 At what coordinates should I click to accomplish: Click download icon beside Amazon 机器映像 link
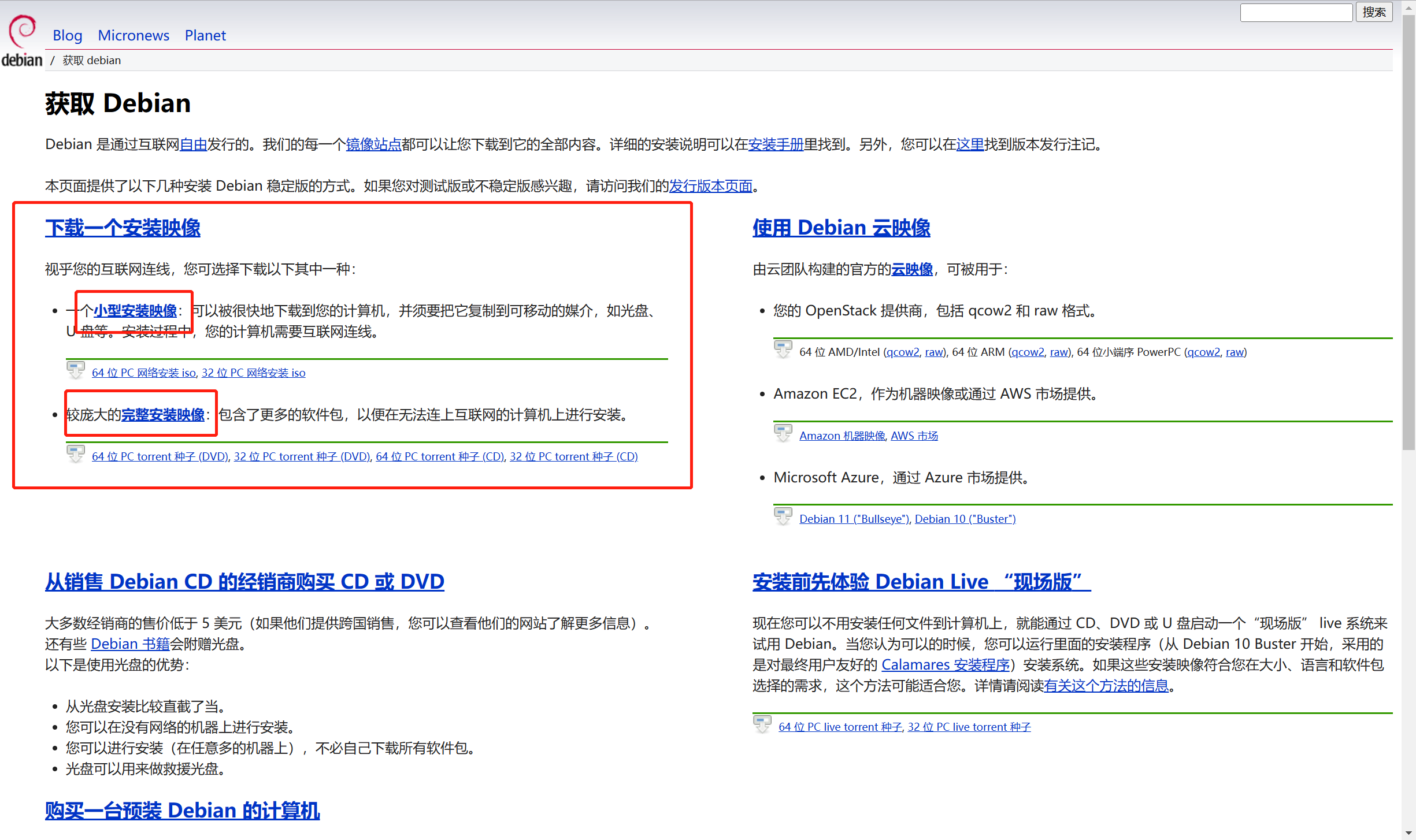coord(783,433)
